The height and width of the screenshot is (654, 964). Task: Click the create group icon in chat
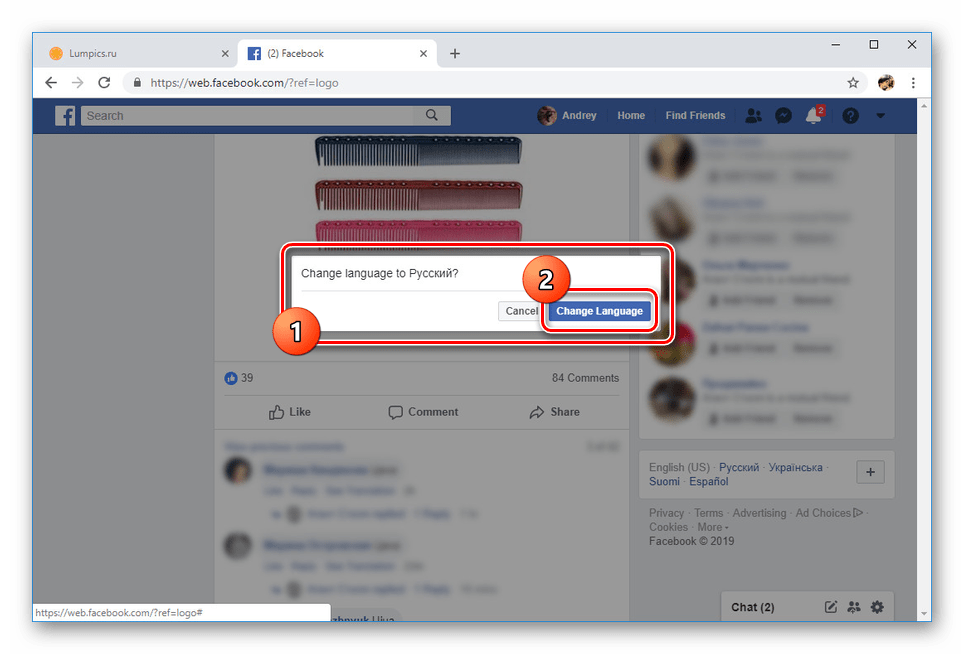click(x=854, y=607)
